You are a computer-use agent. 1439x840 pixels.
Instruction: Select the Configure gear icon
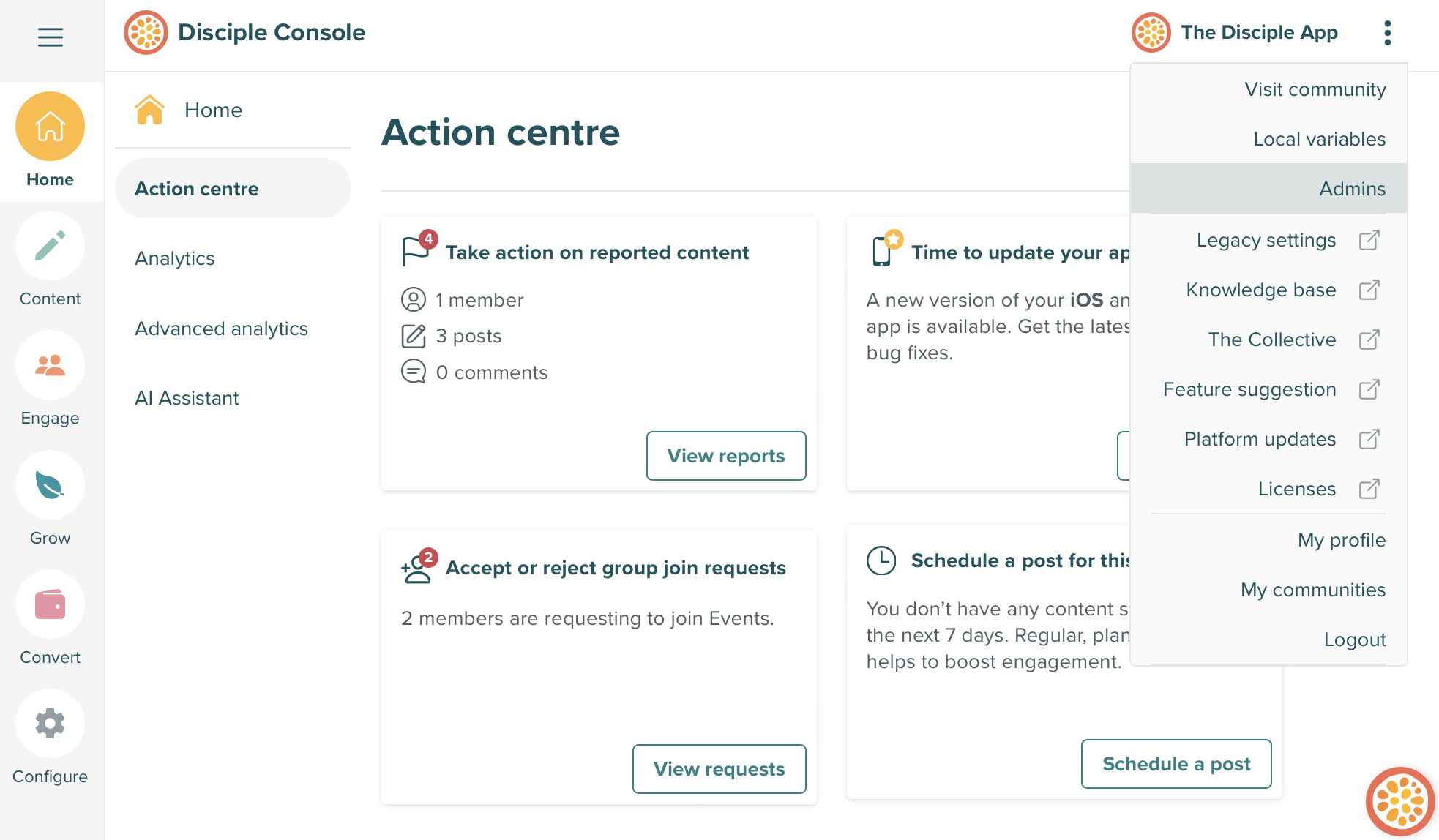tap(50, 723)
